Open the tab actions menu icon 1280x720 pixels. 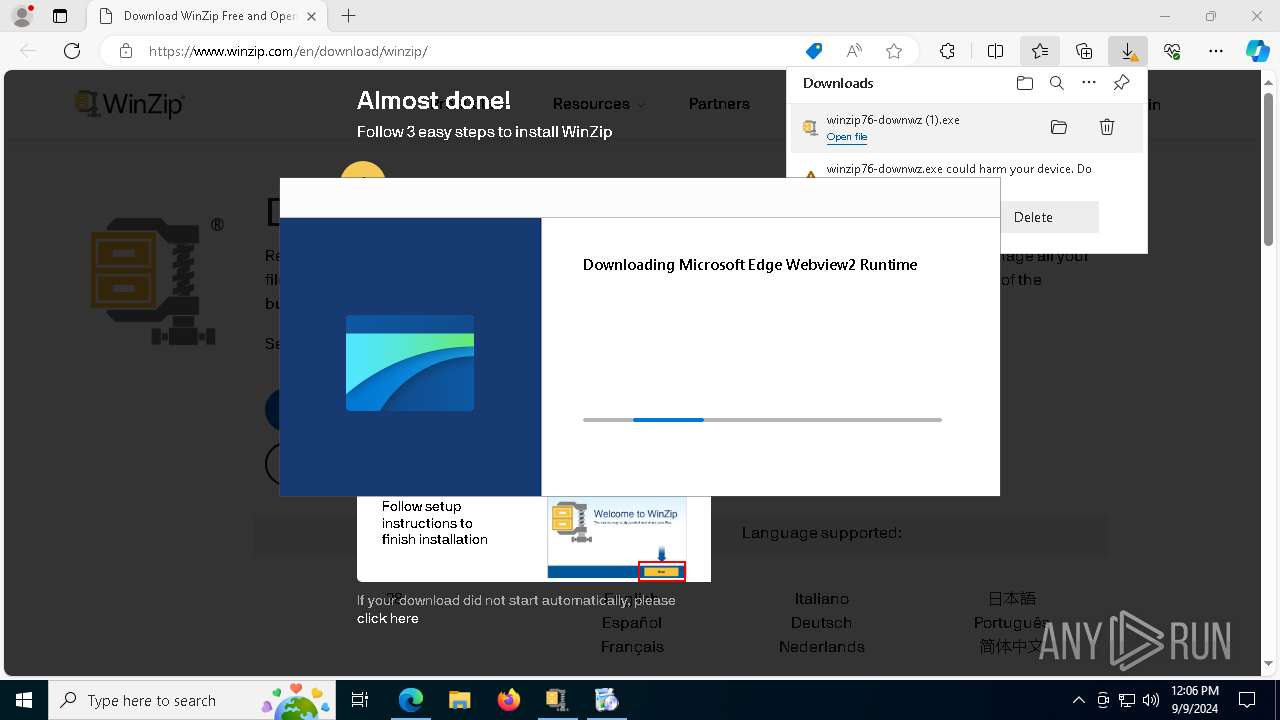[60, 16]
